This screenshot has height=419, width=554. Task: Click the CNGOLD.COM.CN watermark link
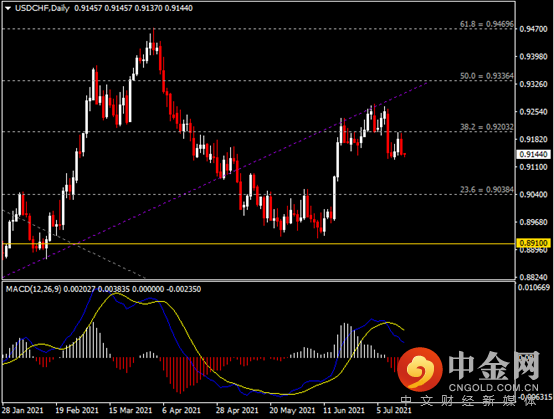(x=494, y=387)
